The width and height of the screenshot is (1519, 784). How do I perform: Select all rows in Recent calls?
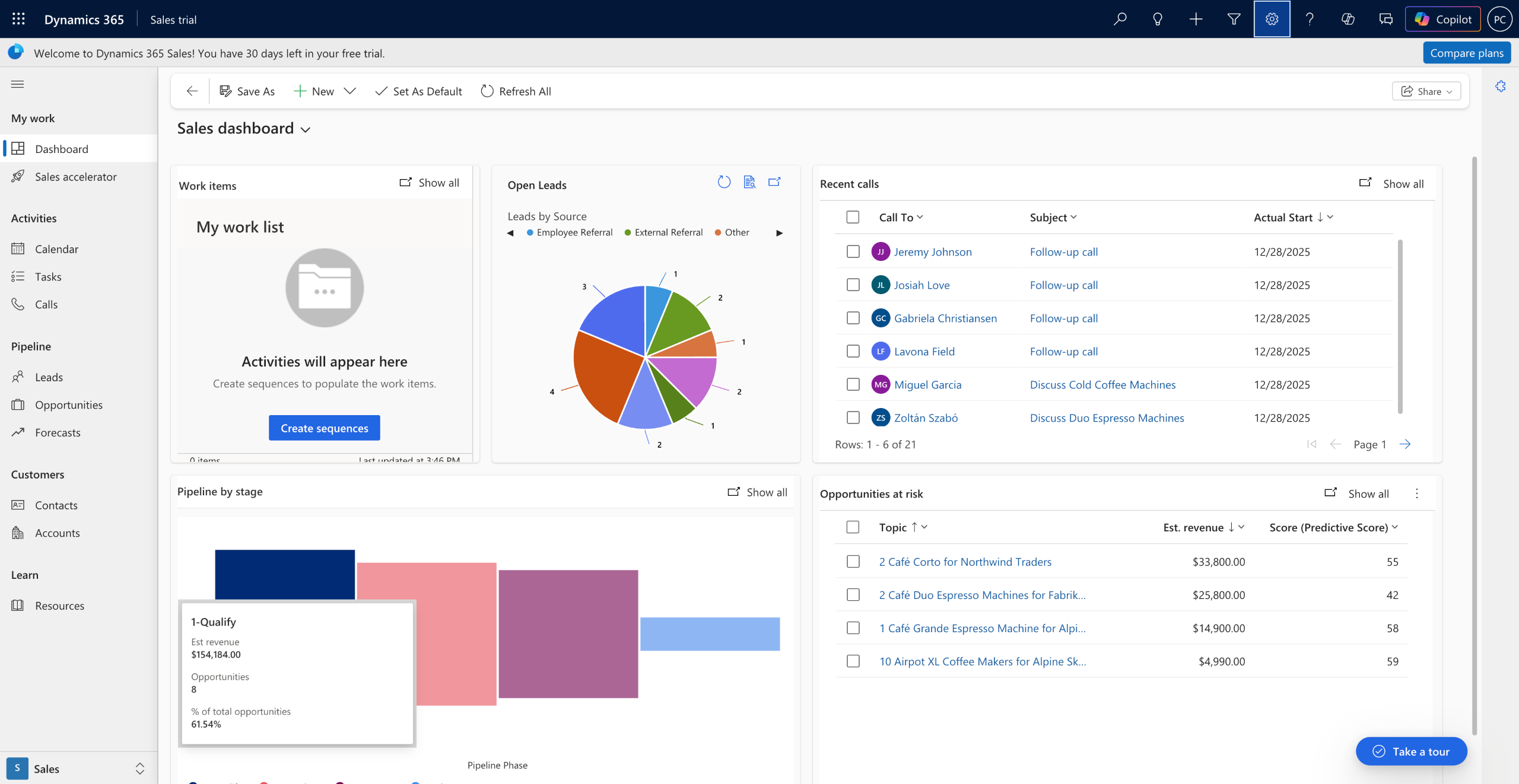pos(853,217)
